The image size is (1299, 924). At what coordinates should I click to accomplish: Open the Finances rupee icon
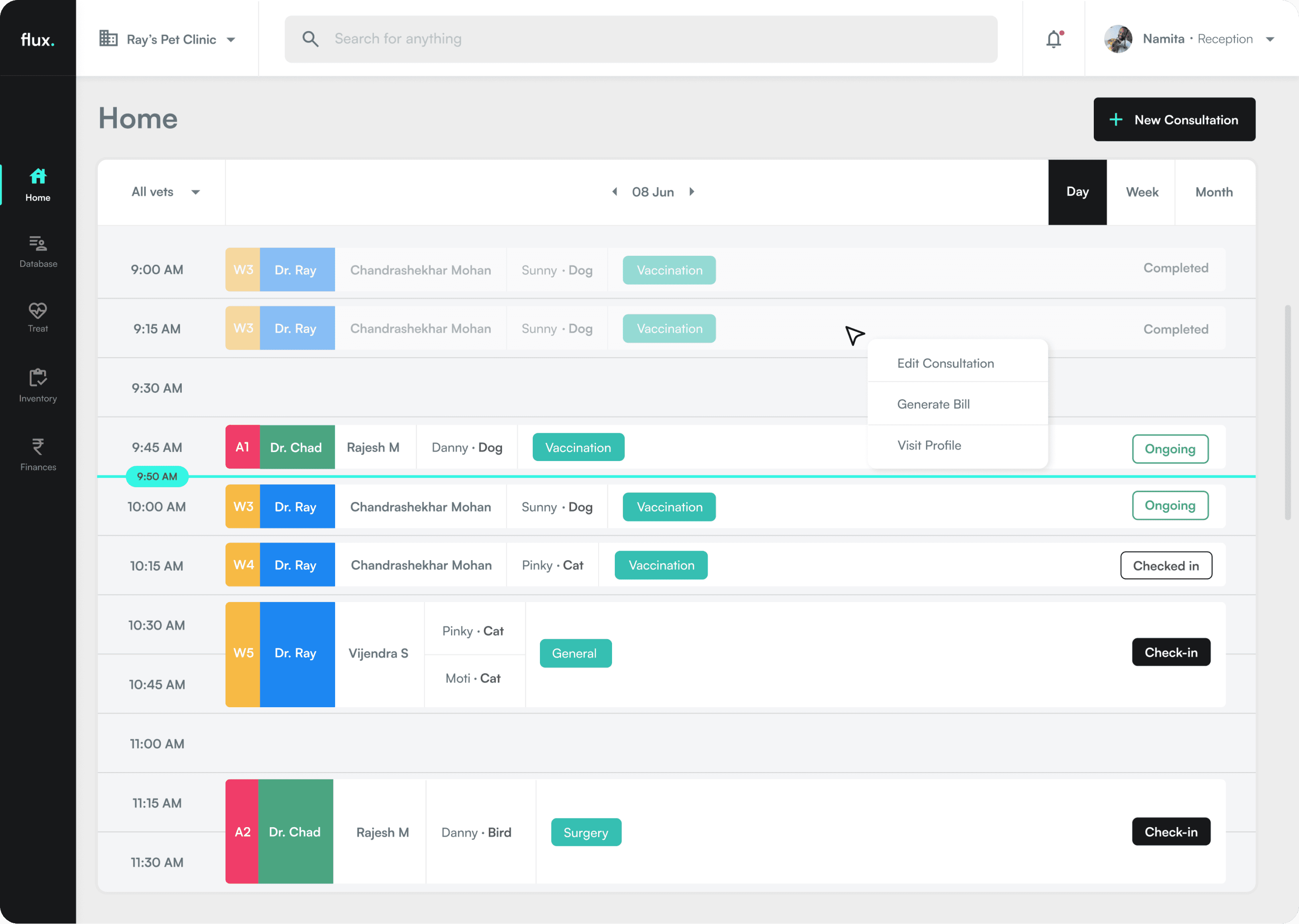point(37,447)
